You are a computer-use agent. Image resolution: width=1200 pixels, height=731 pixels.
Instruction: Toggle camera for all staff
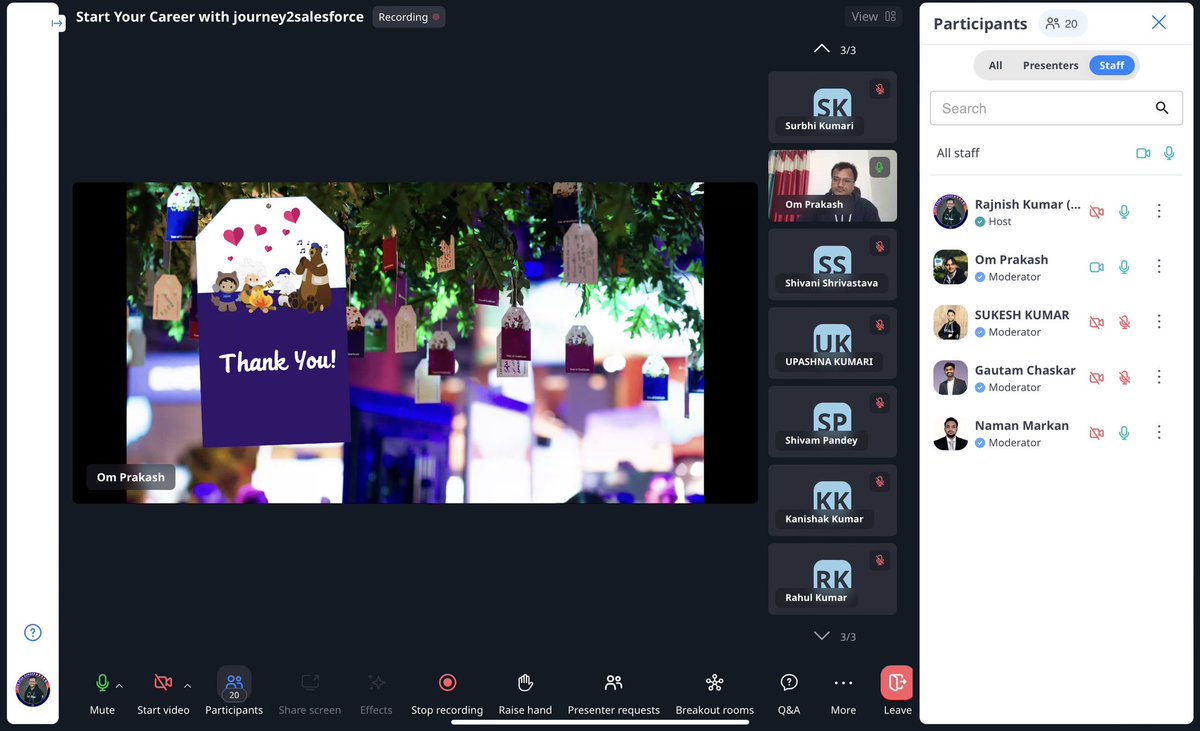1143,153
